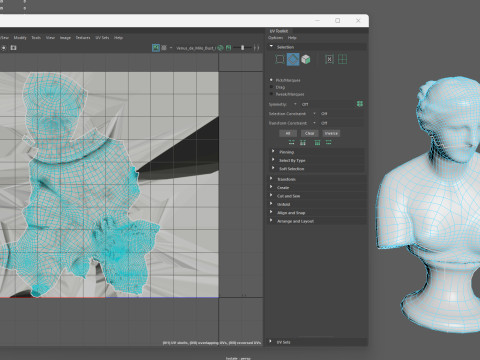480x360 pixels.
Task: Click the bracket icon right of the dim slider
Action: (x=256, y=48)
